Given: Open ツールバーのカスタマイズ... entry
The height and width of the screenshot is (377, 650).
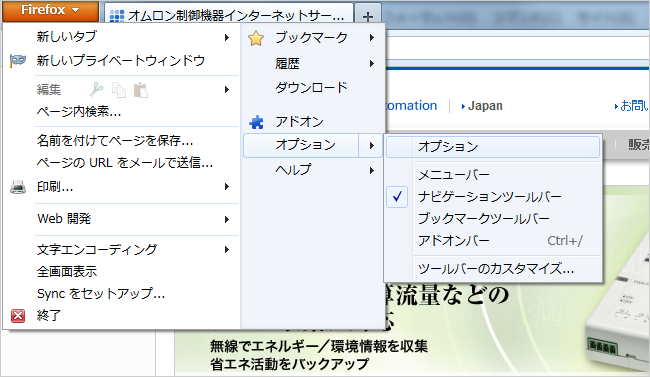Looking at the screenshot, I should [496, 269].
